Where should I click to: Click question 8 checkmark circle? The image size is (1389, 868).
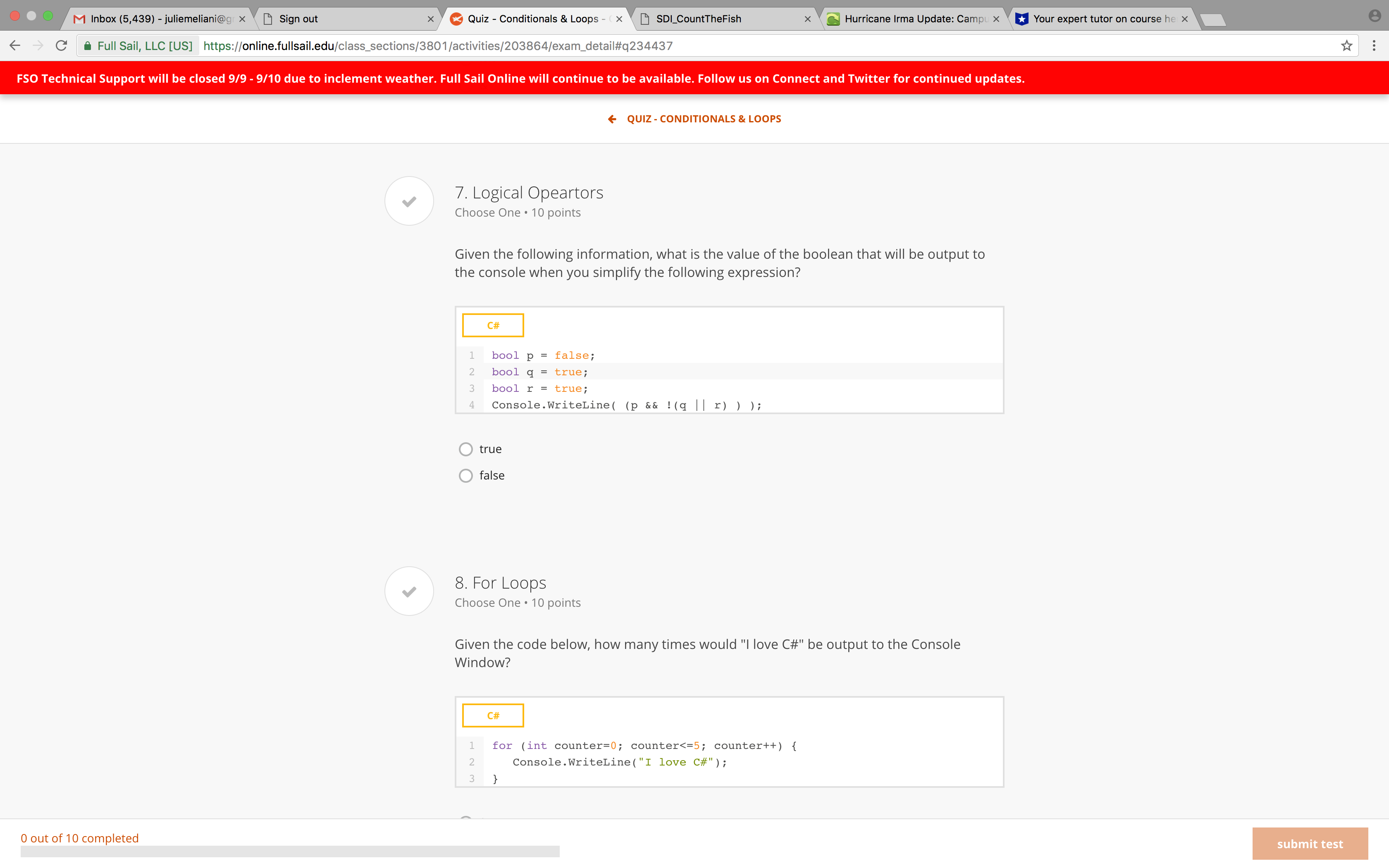coord(409,591)
